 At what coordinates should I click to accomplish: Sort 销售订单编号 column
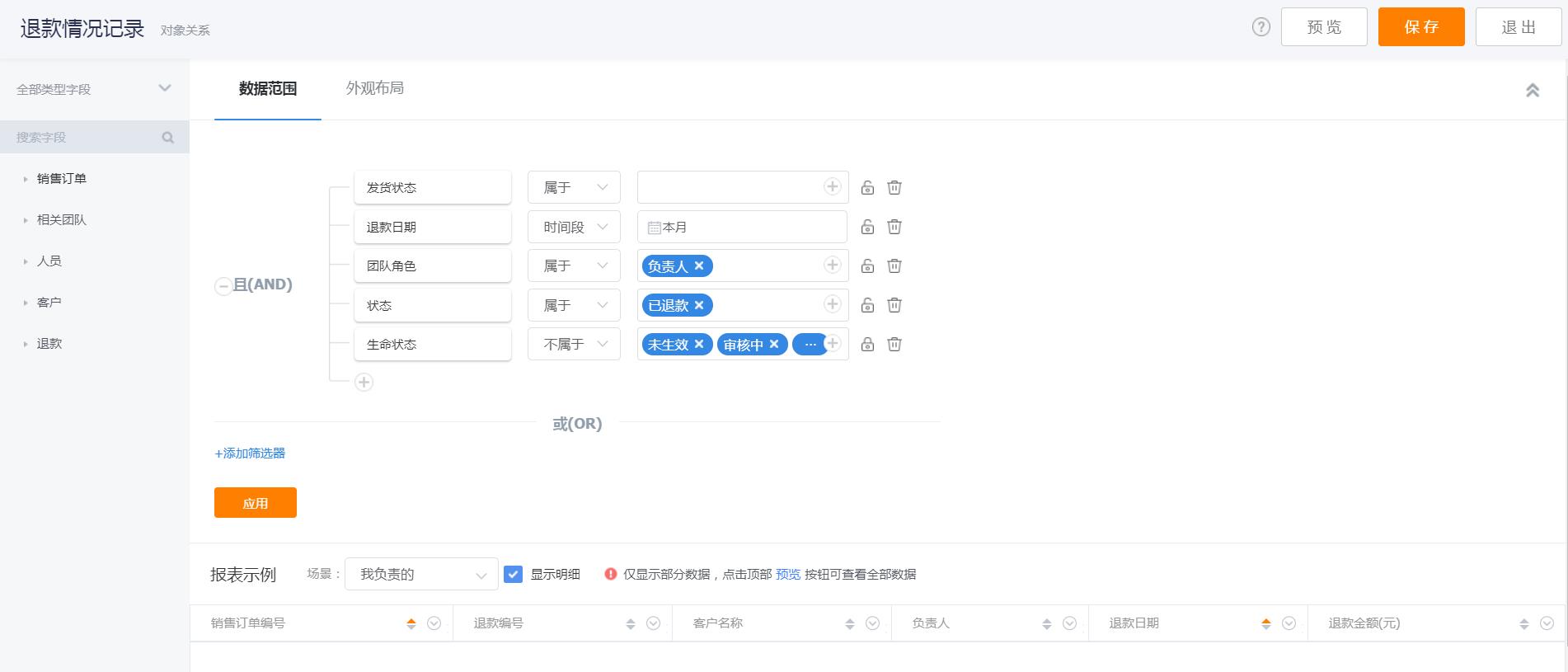click(x=411, y=624)
